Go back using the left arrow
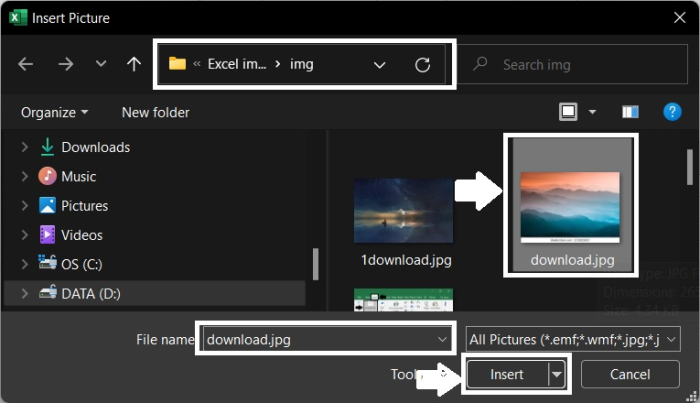The height and width of the screenshot is (403, 700). tap(25, 64)
